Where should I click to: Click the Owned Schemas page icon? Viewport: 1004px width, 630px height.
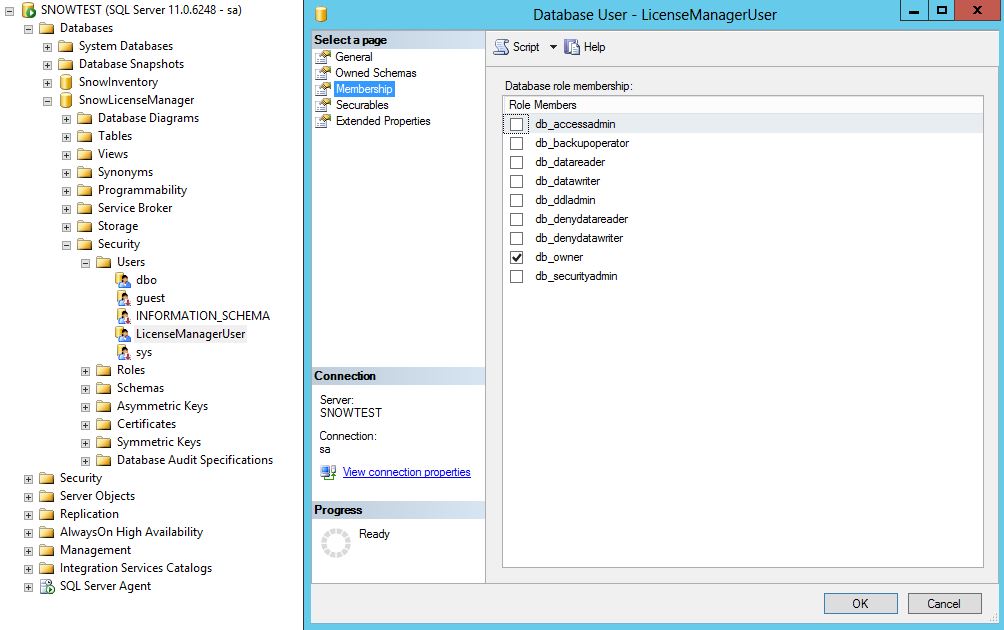pyautogui.click(x=323, y=73)
